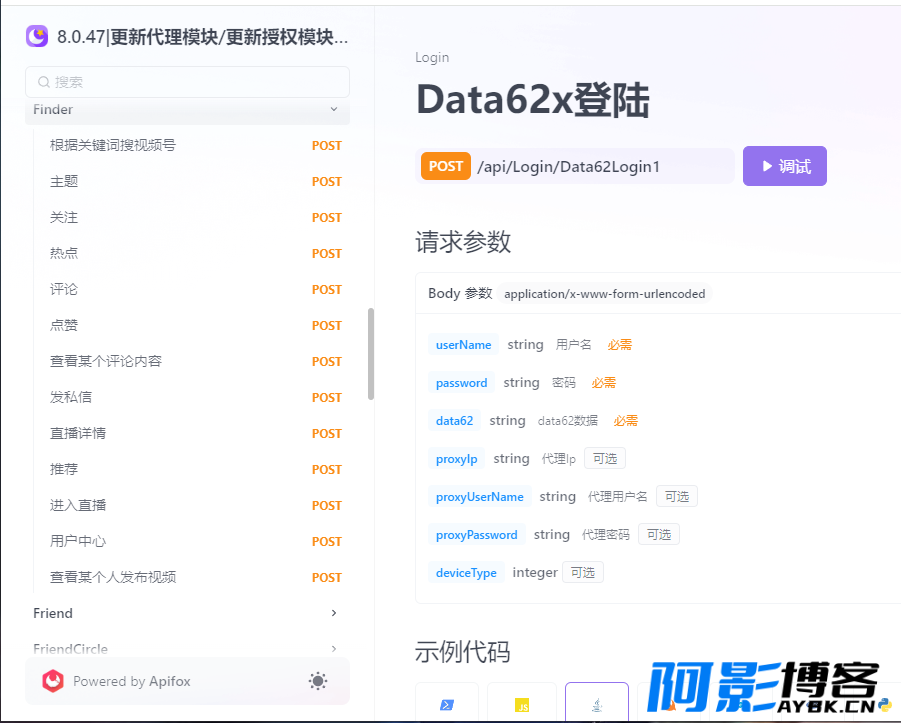Click POST label beside 发私信
The image size is (901, 723).
click(326, 398)
